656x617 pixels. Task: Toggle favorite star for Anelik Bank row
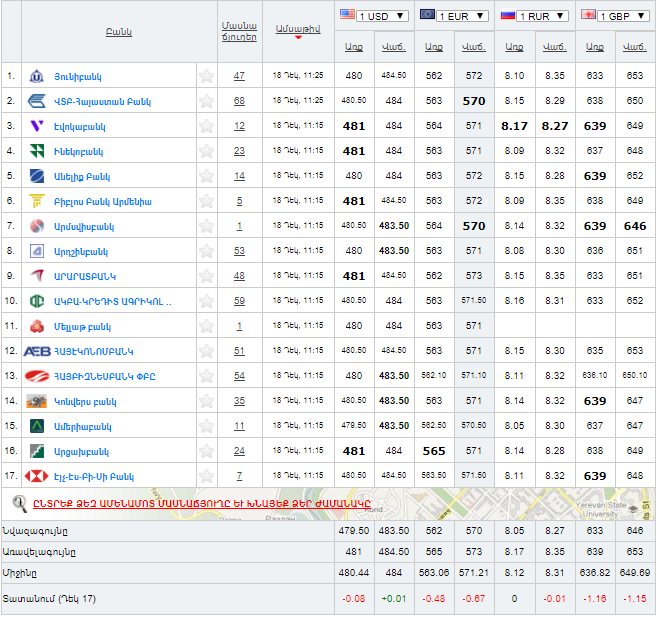pos(206,176)
